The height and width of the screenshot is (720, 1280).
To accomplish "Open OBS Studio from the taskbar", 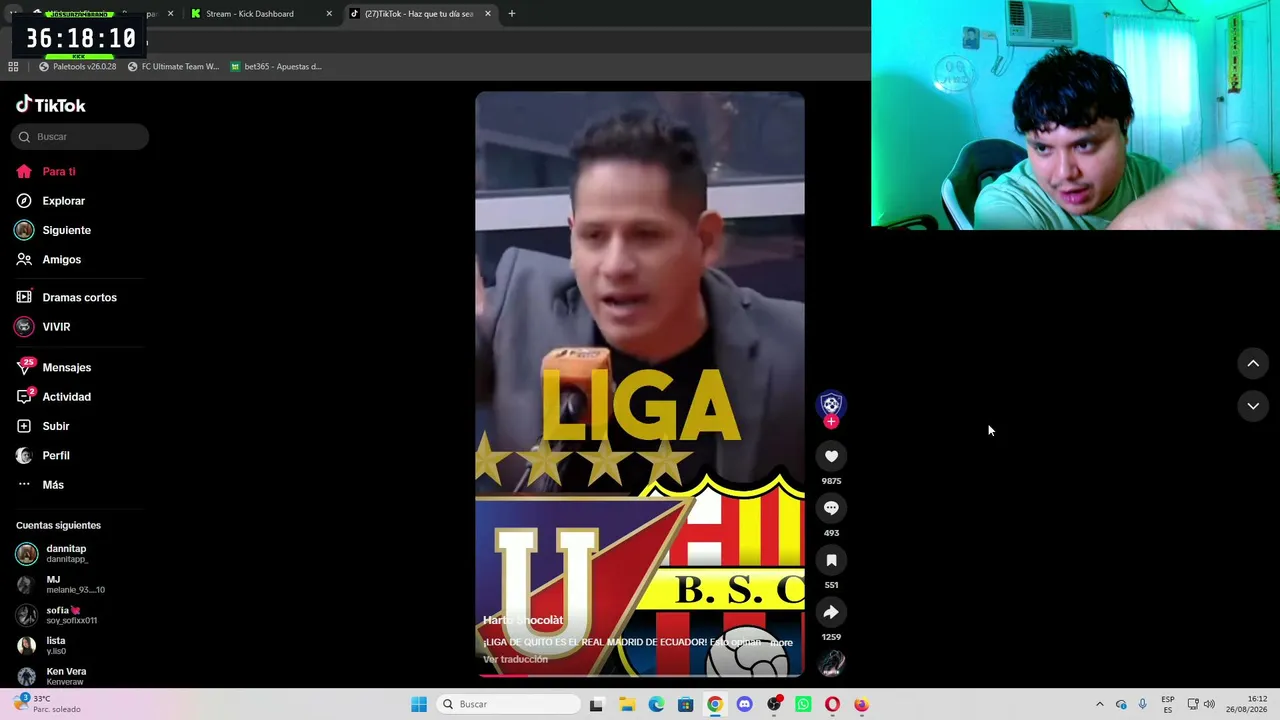I will pyautogui.click(x=774, y=704).
